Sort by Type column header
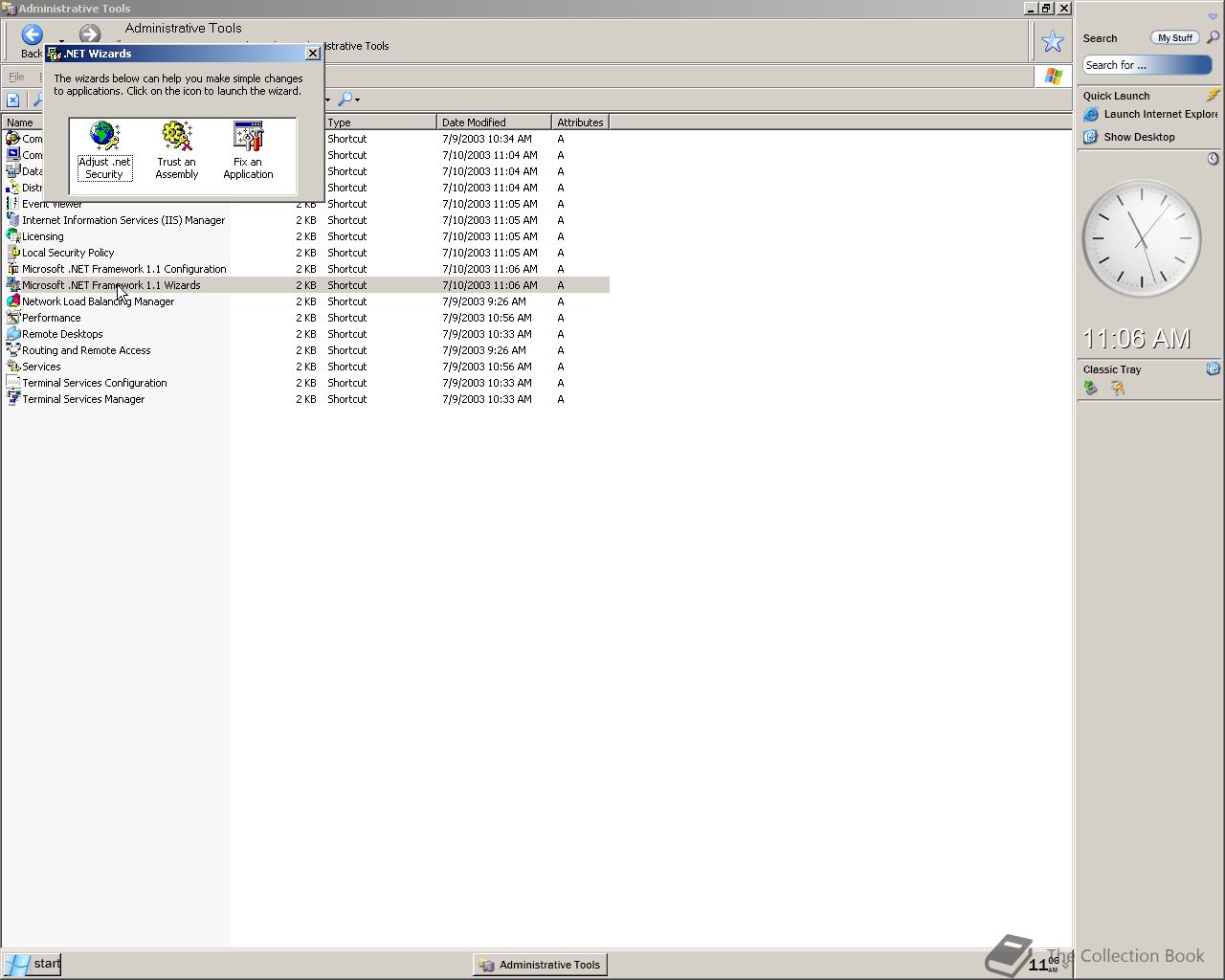The height and width of the screenshot is (980, 1225). pyautogui.click(x=380, y=122)
